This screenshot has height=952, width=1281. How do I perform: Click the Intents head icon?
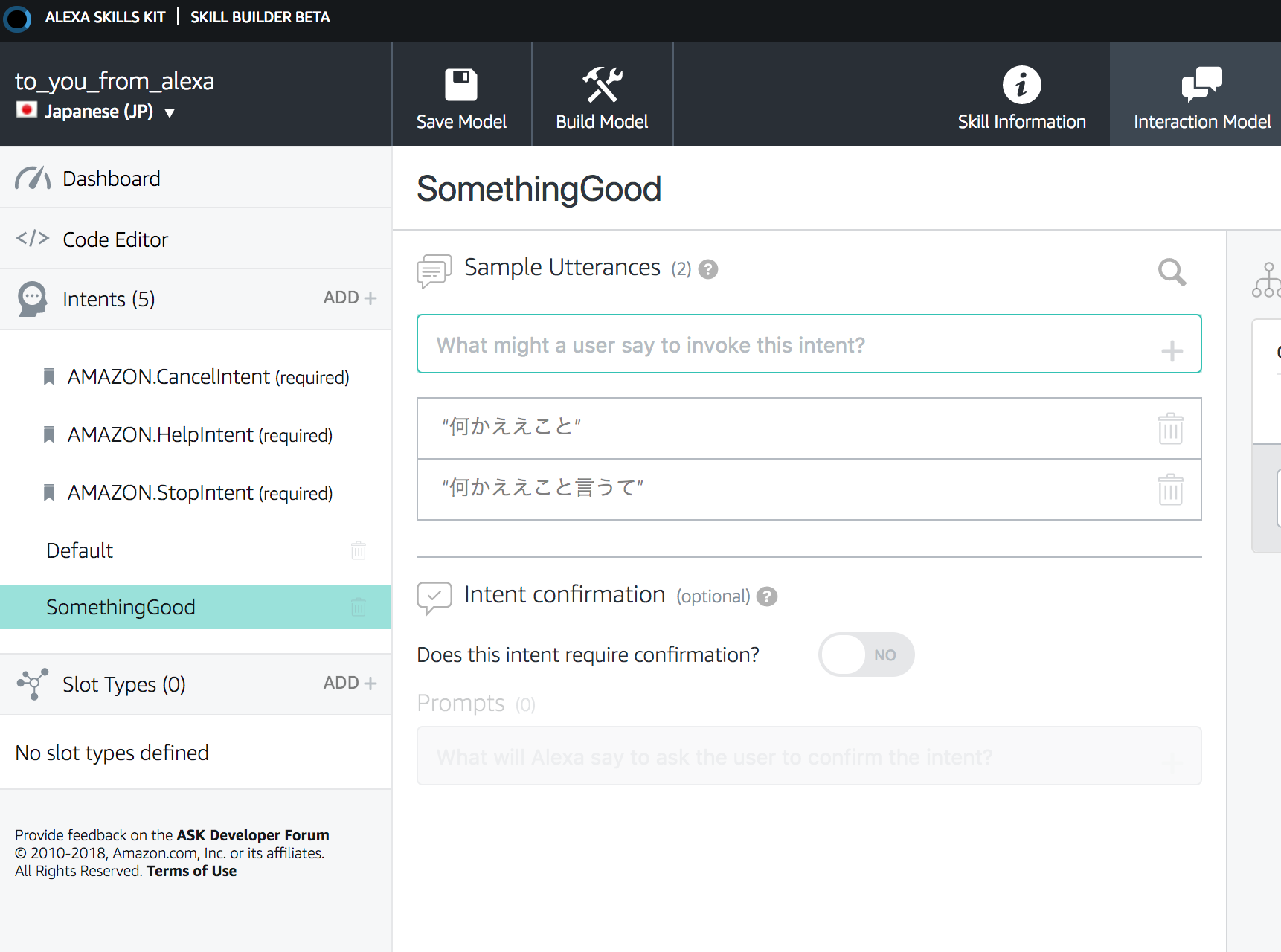pyautogui.click(x=32, y=299)
